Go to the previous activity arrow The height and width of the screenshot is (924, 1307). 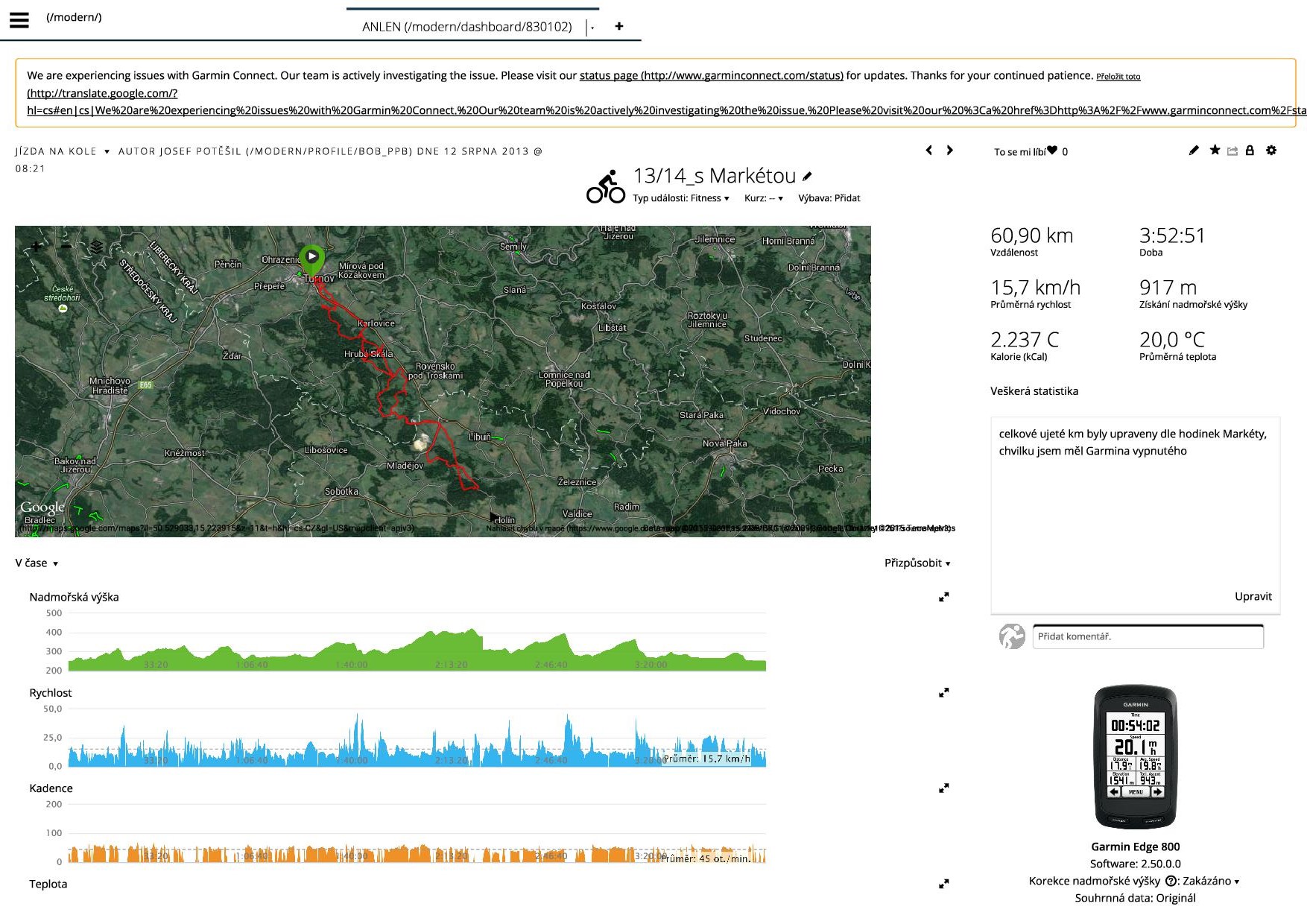click(928, 151)
